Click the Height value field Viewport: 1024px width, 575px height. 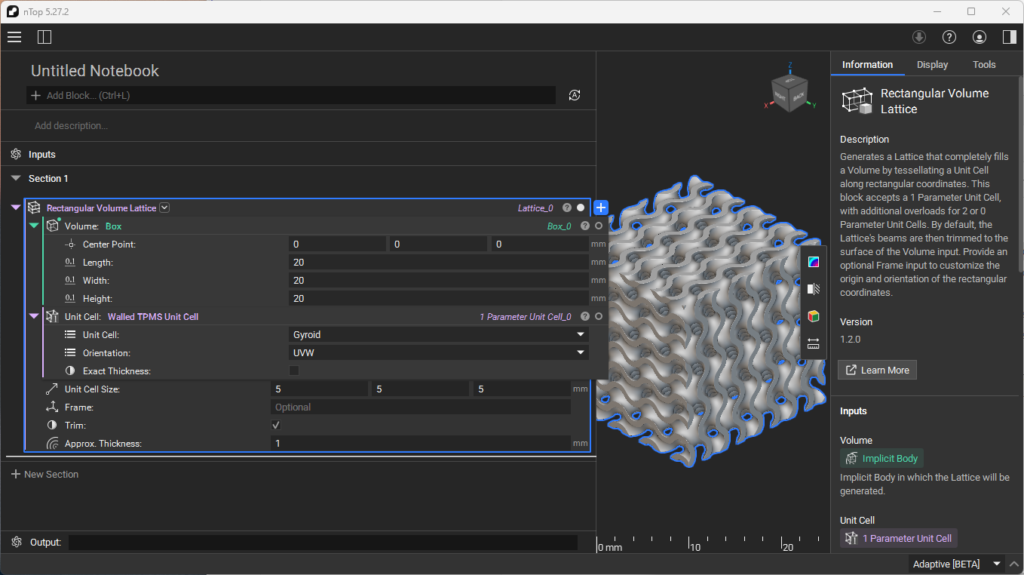click(438, 299)
